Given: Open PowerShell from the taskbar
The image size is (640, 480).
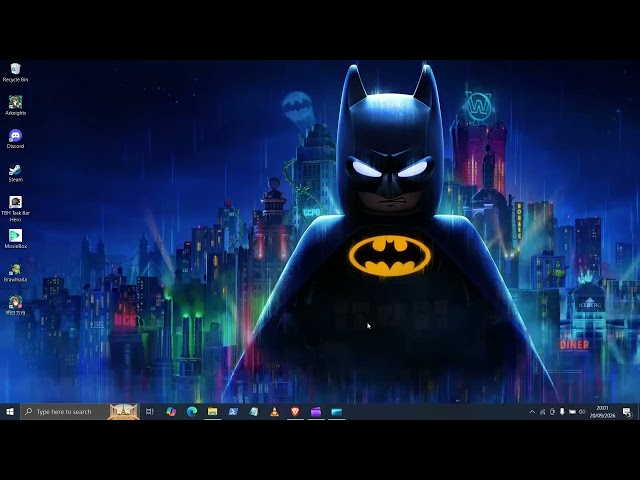Looking at the screenshot, I should (233, 411).
